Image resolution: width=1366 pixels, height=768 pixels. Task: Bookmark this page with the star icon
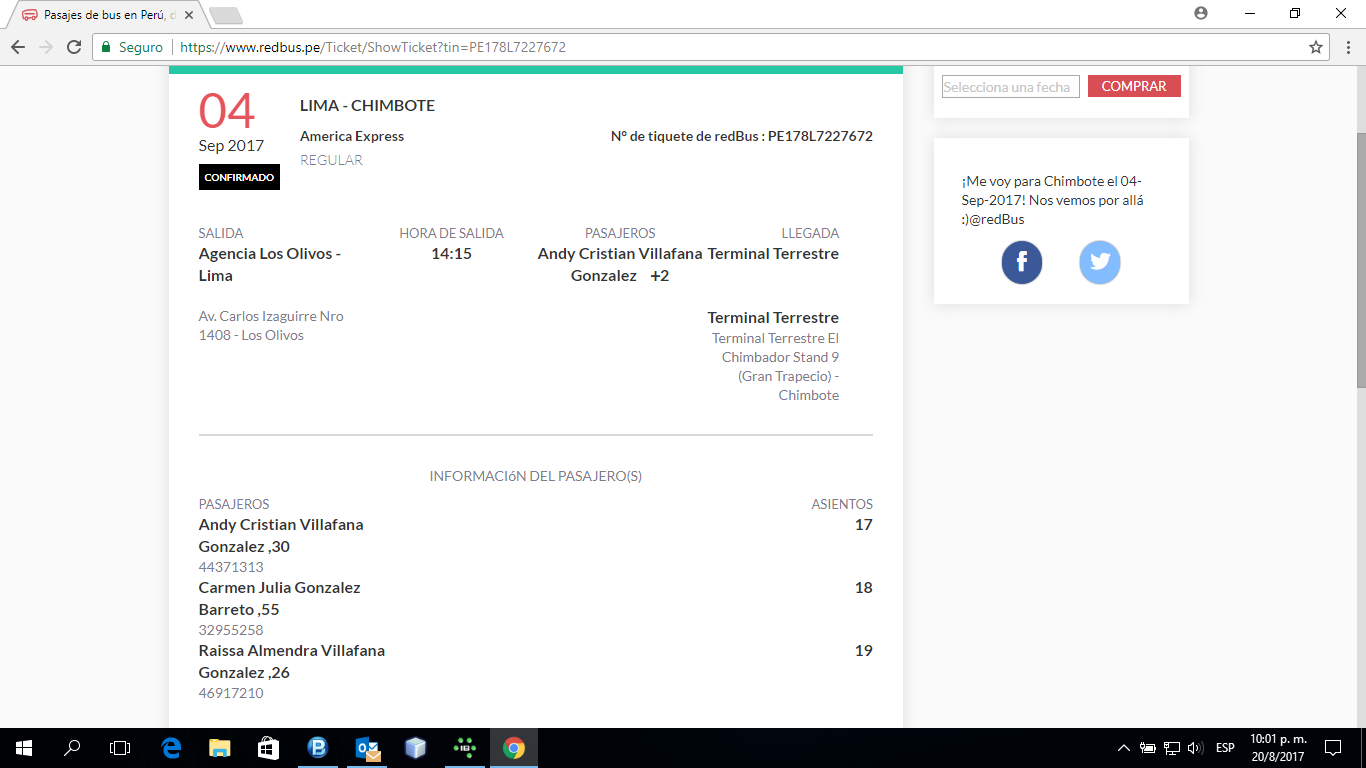coord(1316,47)
